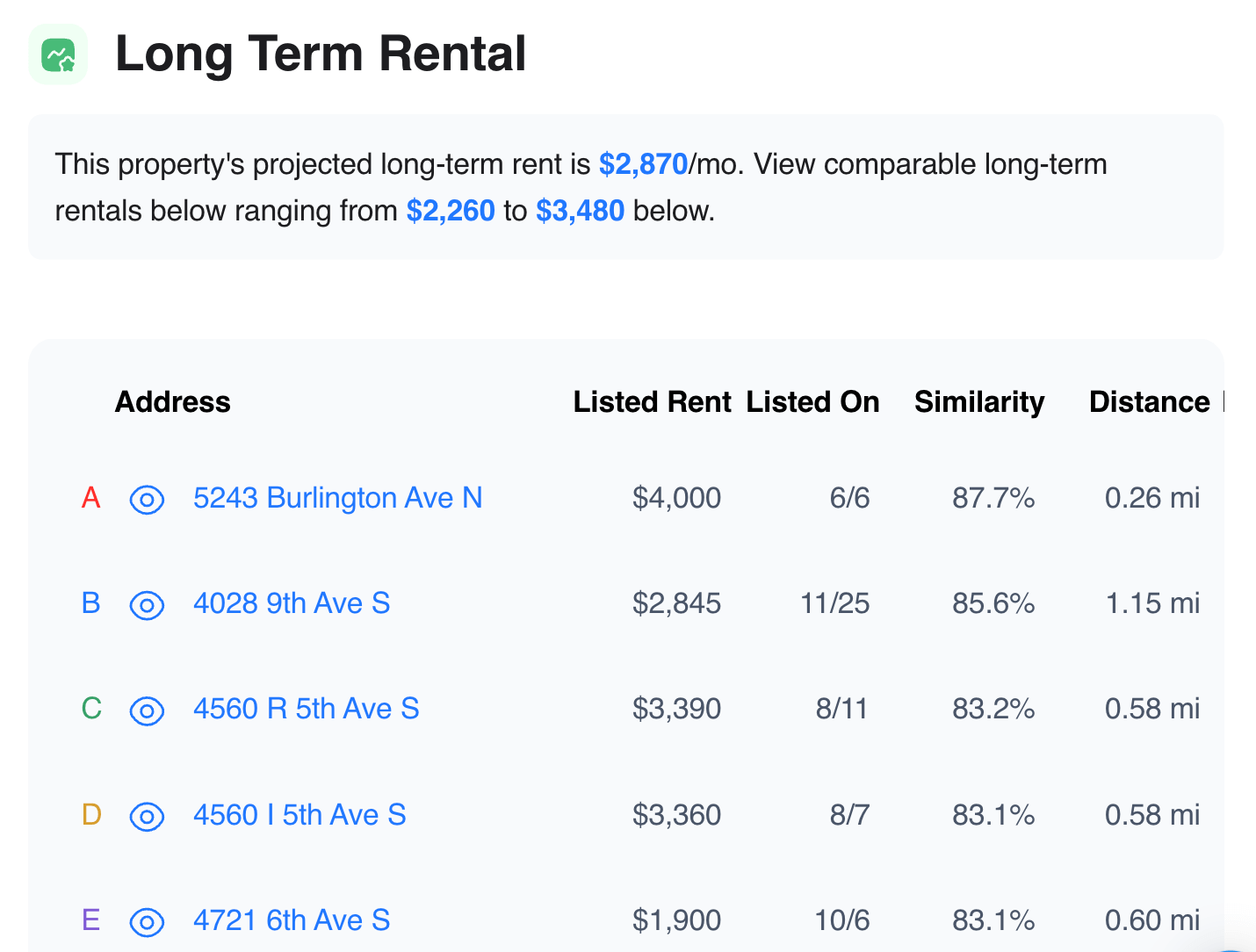Viewport: 1256px width, 952px height.
Task: Click the orange letter D marker
Action: (x=91, y=815)
